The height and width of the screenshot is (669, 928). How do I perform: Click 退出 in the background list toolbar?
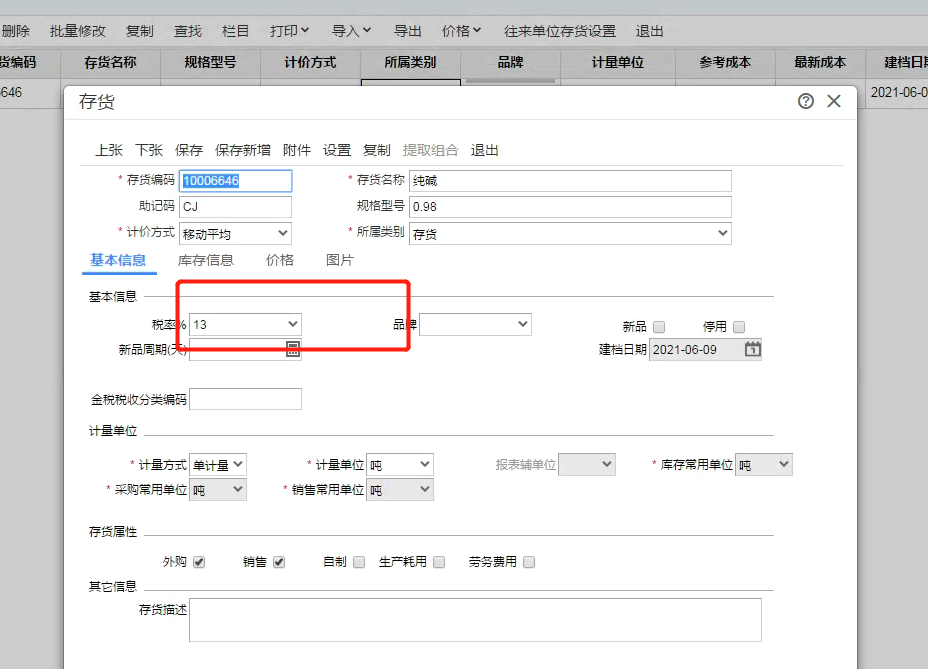click(649, 31)
